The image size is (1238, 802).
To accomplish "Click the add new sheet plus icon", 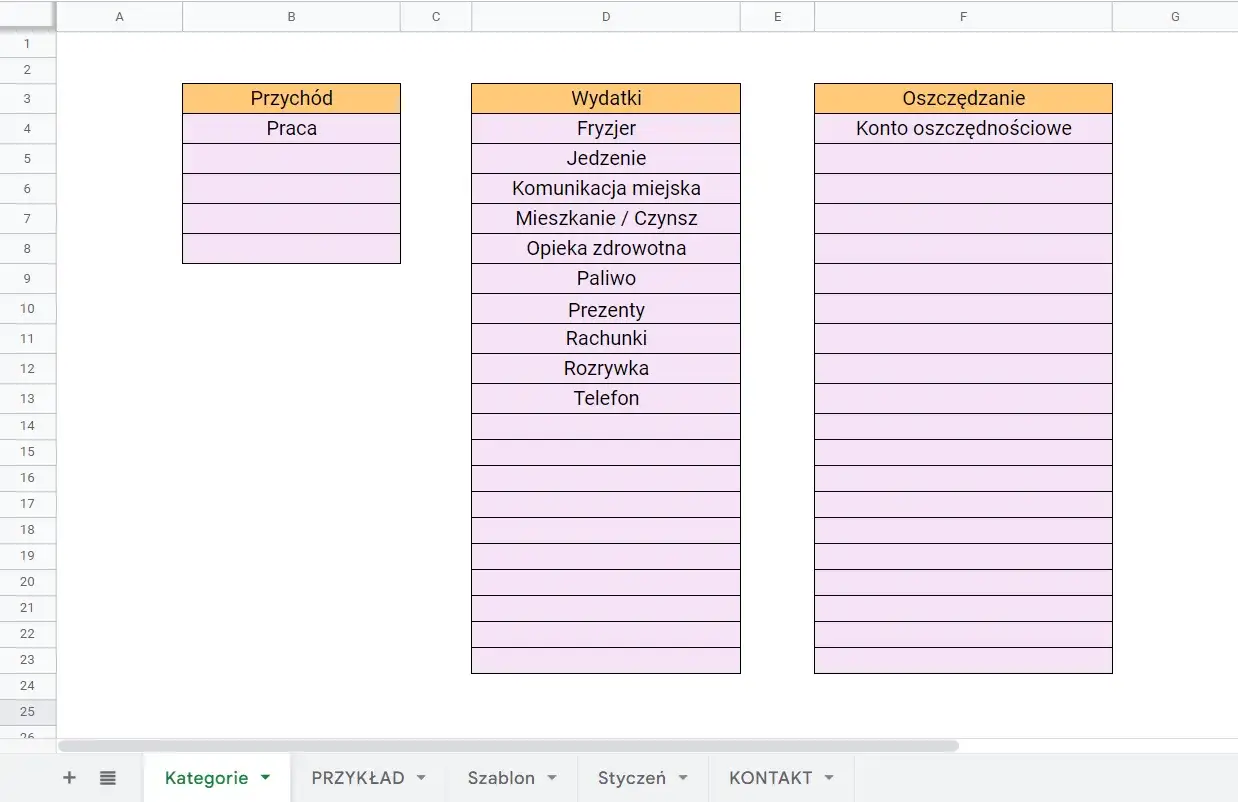I will pos(69,778).
